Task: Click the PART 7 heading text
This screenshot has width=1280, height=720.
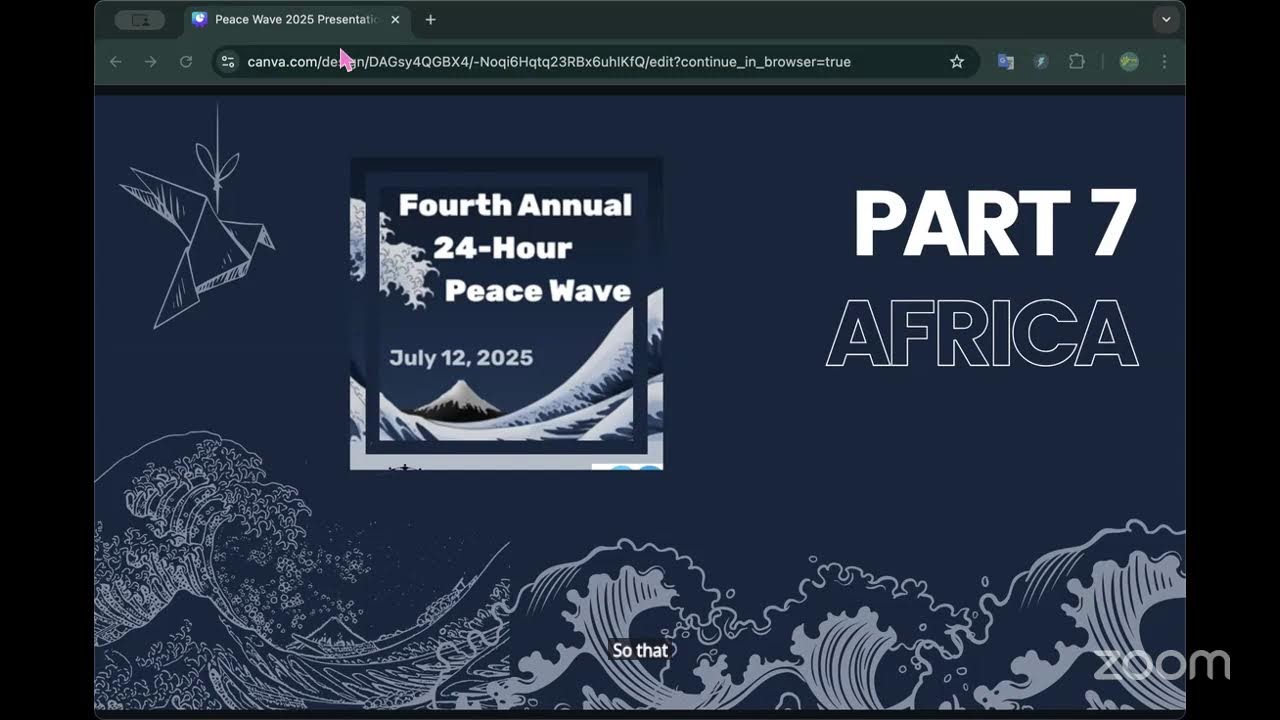Action: [x=995, y=224]
